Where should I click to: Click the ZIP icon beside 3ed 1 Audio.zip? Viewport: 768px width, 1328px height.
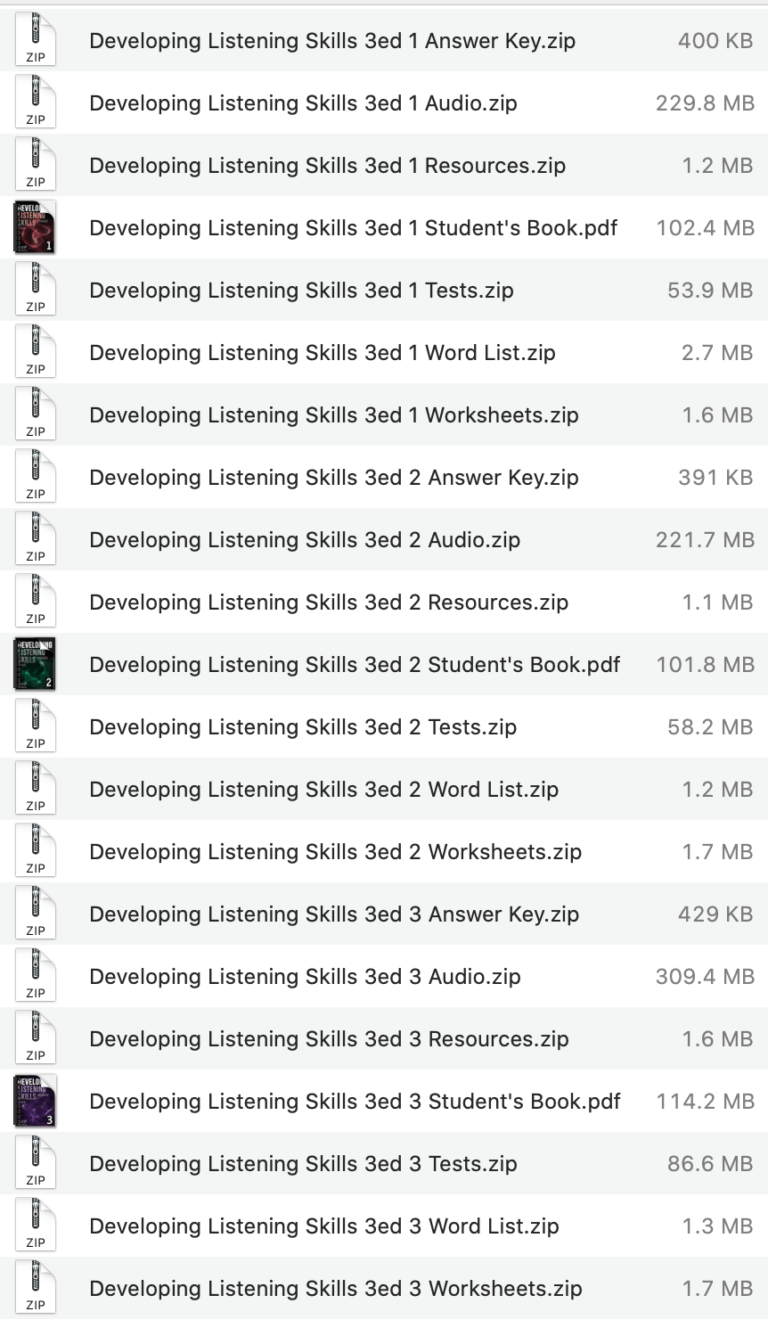click(x=36, y=104)
